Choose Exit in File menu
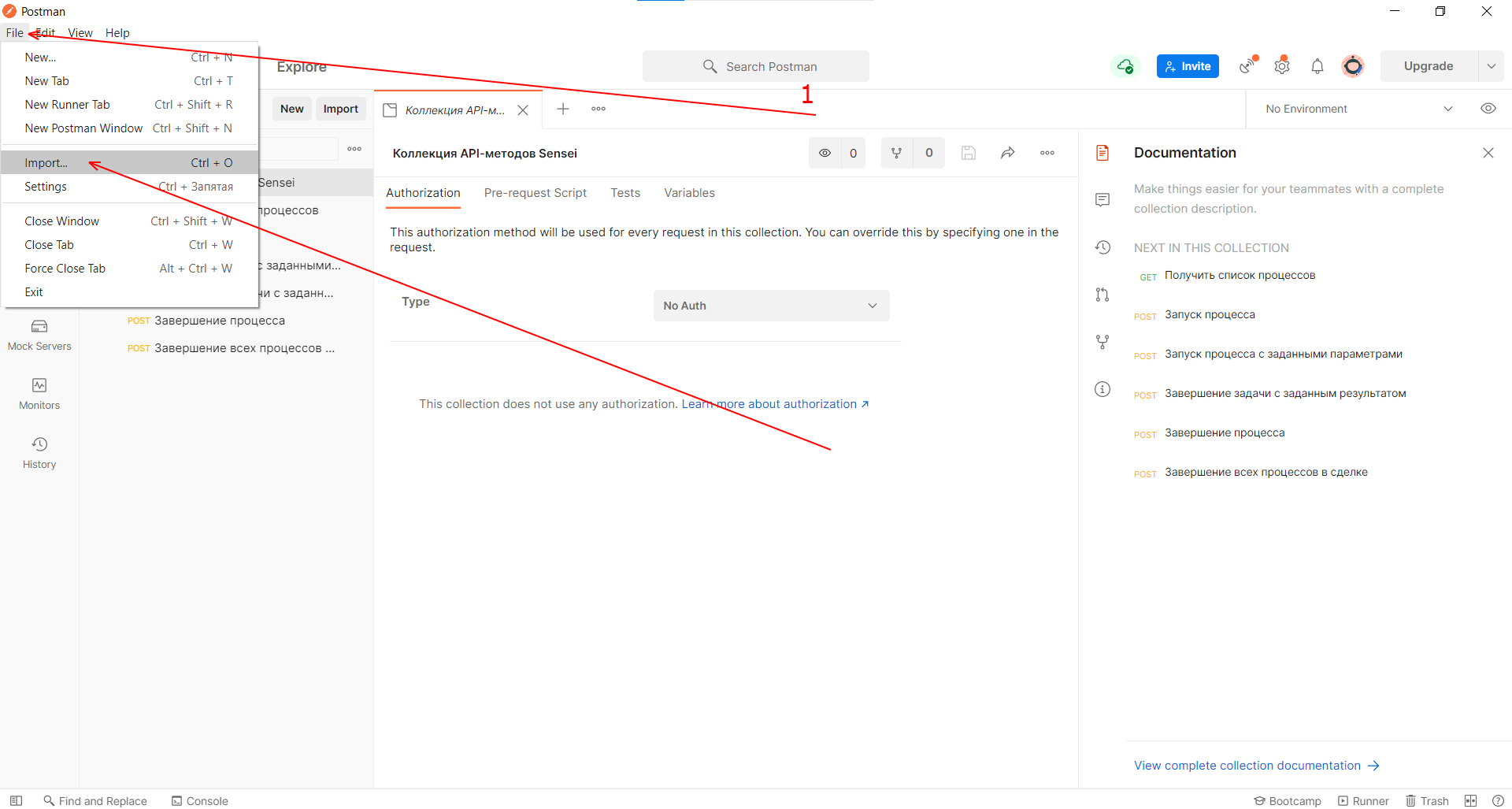This screenshot has width=1512, height=809. click(130, 292)
